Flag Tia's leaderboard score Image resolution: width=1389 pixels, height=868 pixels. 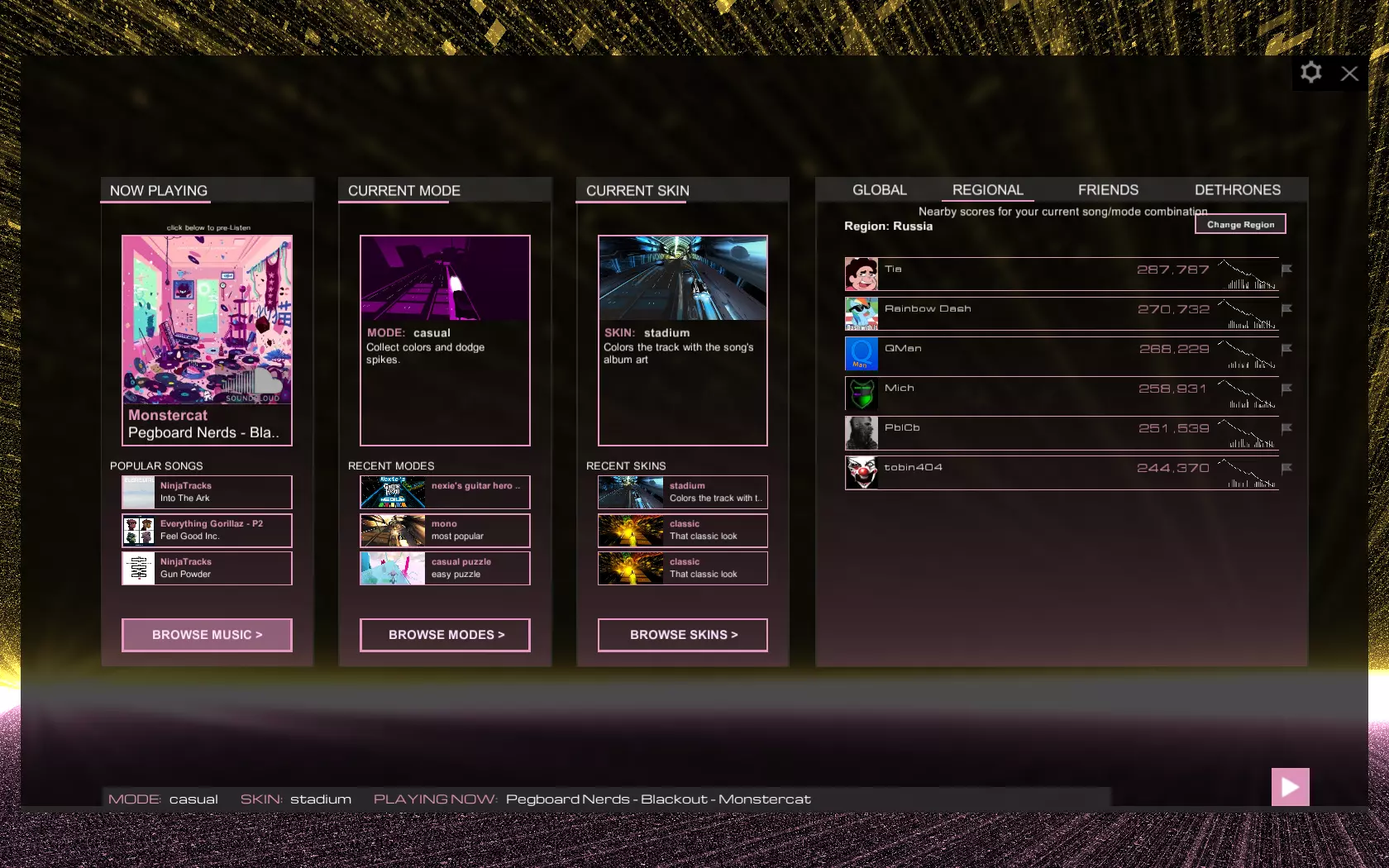click(x=1286, y=269)
